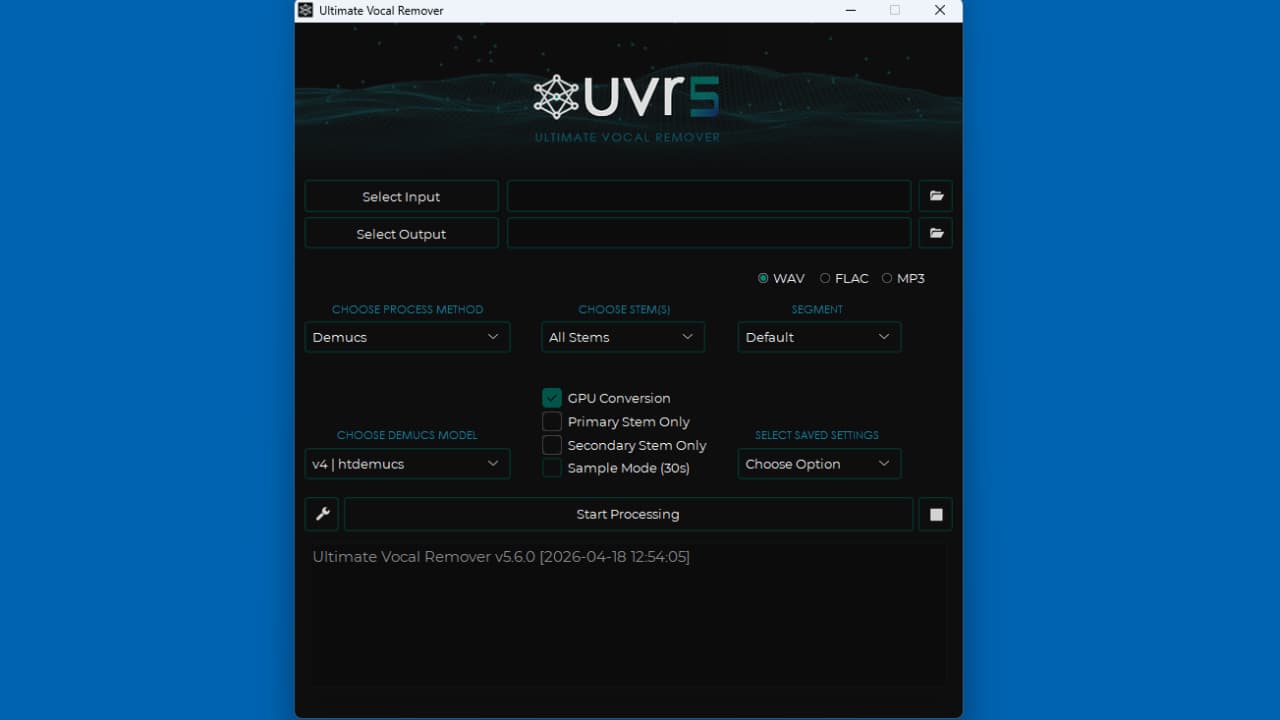
Task: Open advanced settings with the wrench icon
Action: point(321,514)
